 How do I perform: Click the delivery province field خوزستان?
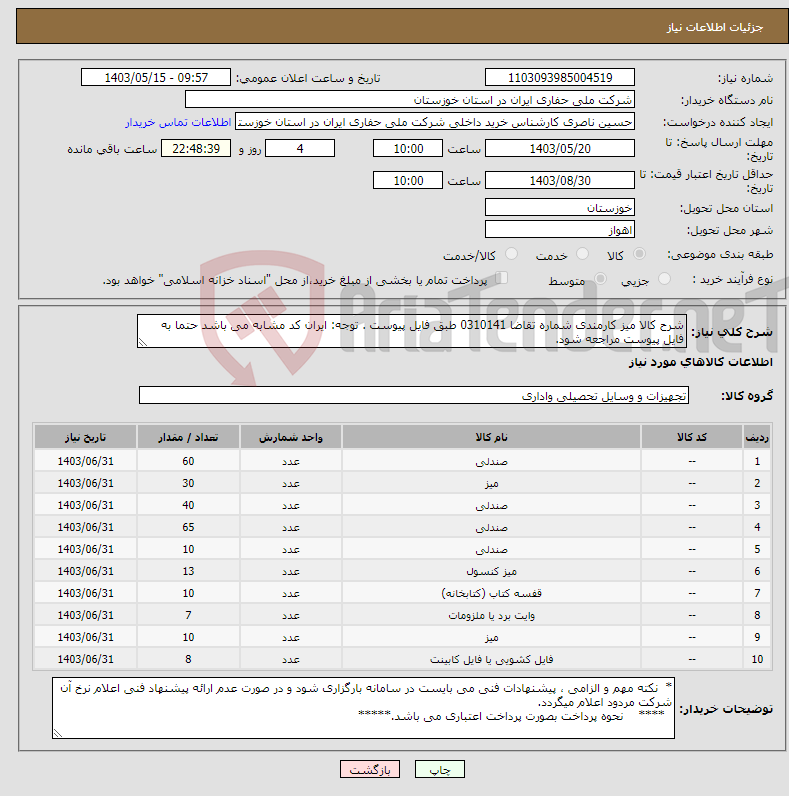(x=560, y=207)
